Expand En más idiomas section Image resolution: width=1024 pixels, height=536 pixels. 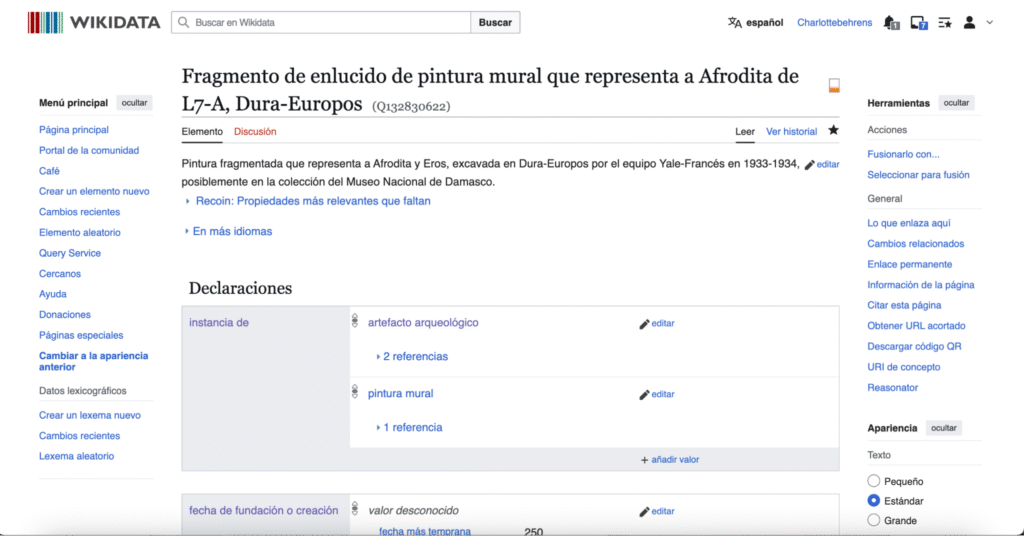coord(231,231)
